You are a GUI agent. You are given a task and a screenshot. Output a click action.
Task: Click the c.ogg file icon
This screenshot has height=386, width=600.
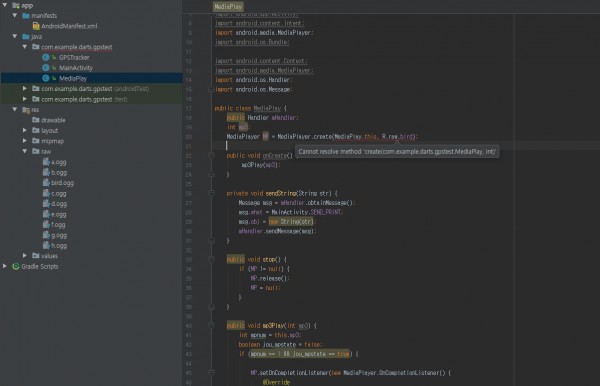pyautogui.click(x=46, y=193)
